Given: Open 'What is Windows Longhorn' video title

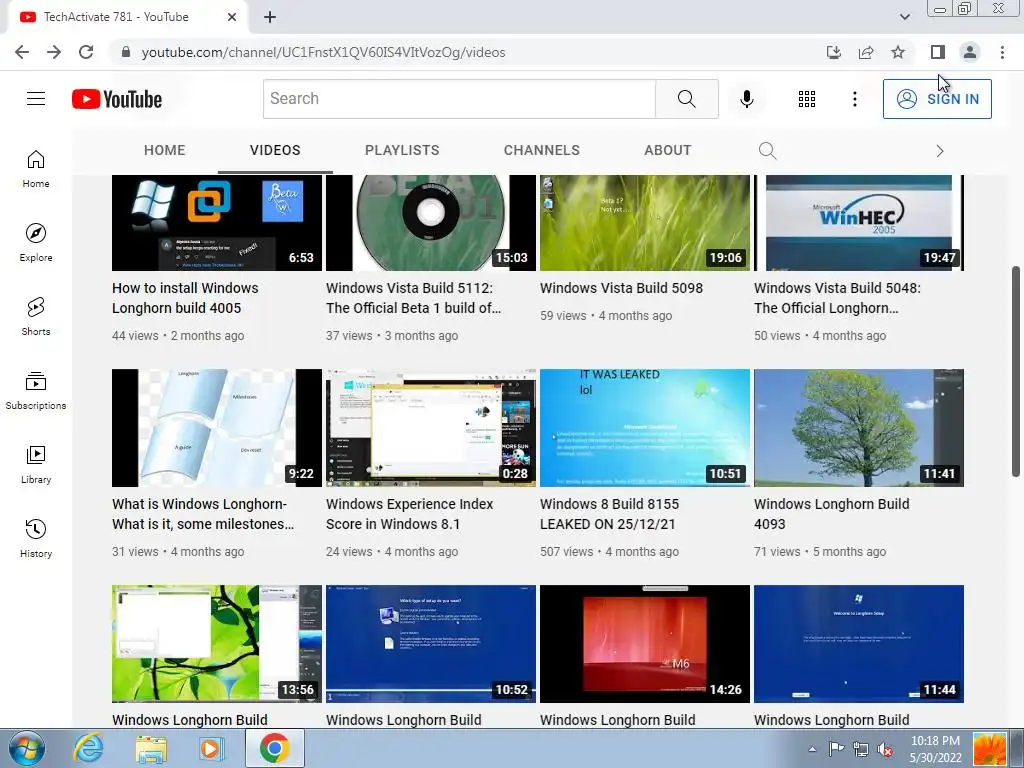Looking at the screenshot, I should click(x=202, y=514).
